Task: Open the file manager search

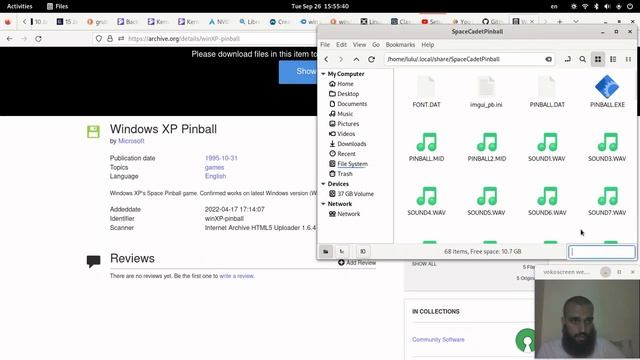Action: 582,59
